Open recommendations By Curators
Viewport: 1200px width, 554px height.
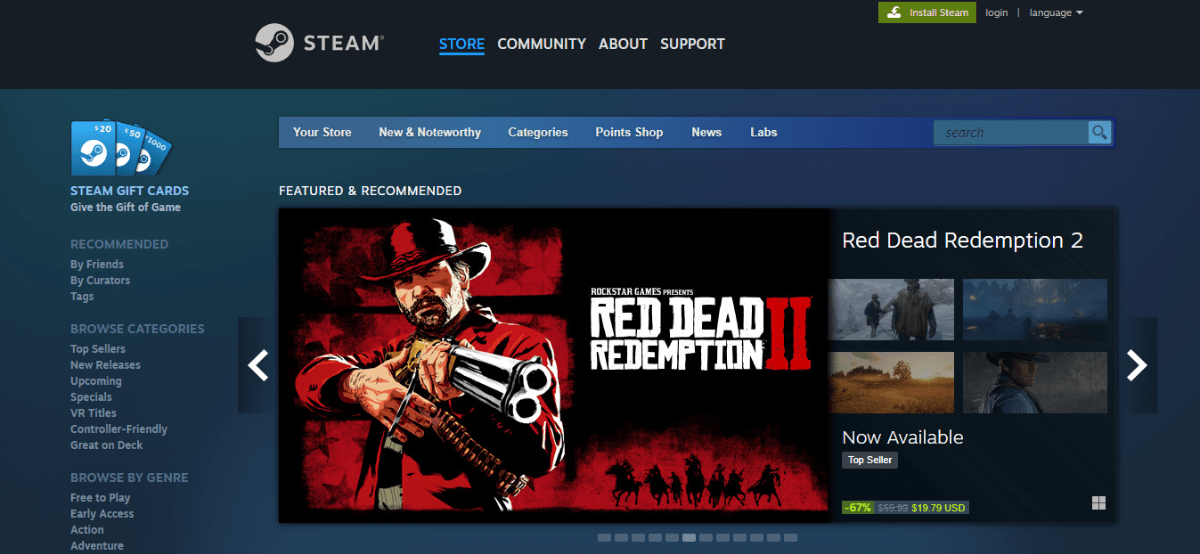coord(100,281)
